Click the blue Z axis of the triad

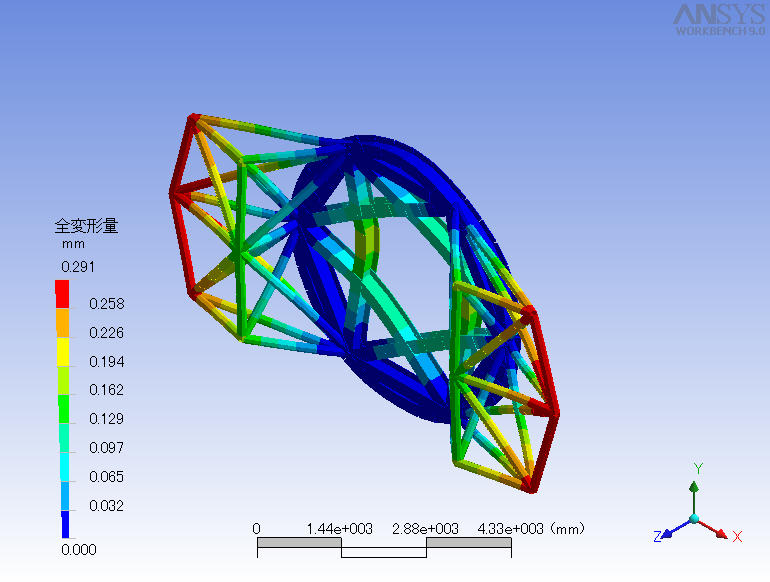coord(675,529)
